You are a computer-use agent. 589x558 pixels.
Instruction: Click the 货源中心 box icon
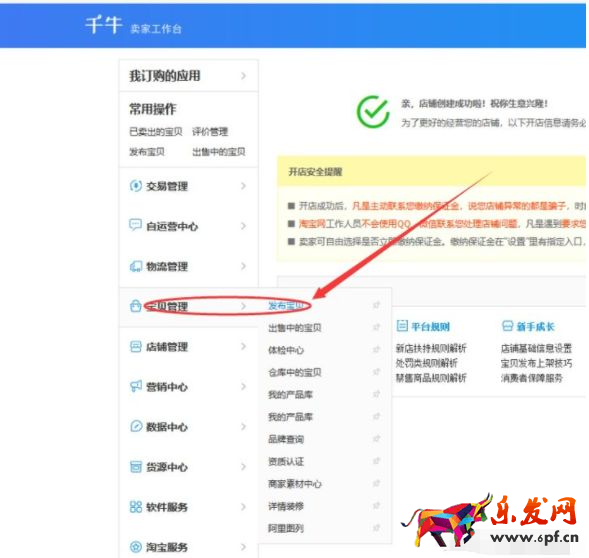[x=136, y=467]
